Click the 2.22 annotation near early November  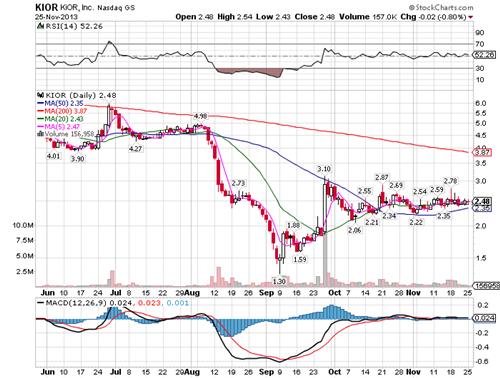click(416, 222)
